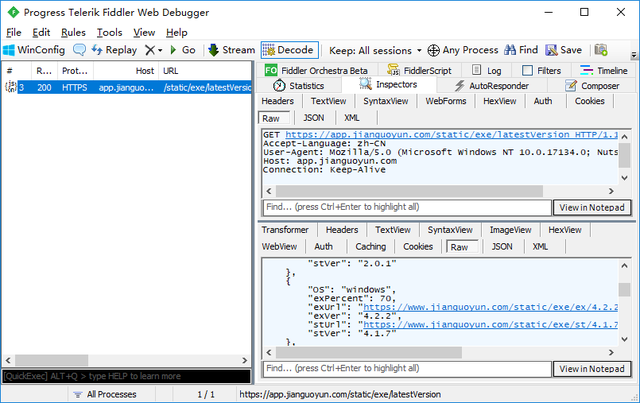Screen dimensions: 640x403
Task: Select request WebForms inspector tab
Action: 446,101
